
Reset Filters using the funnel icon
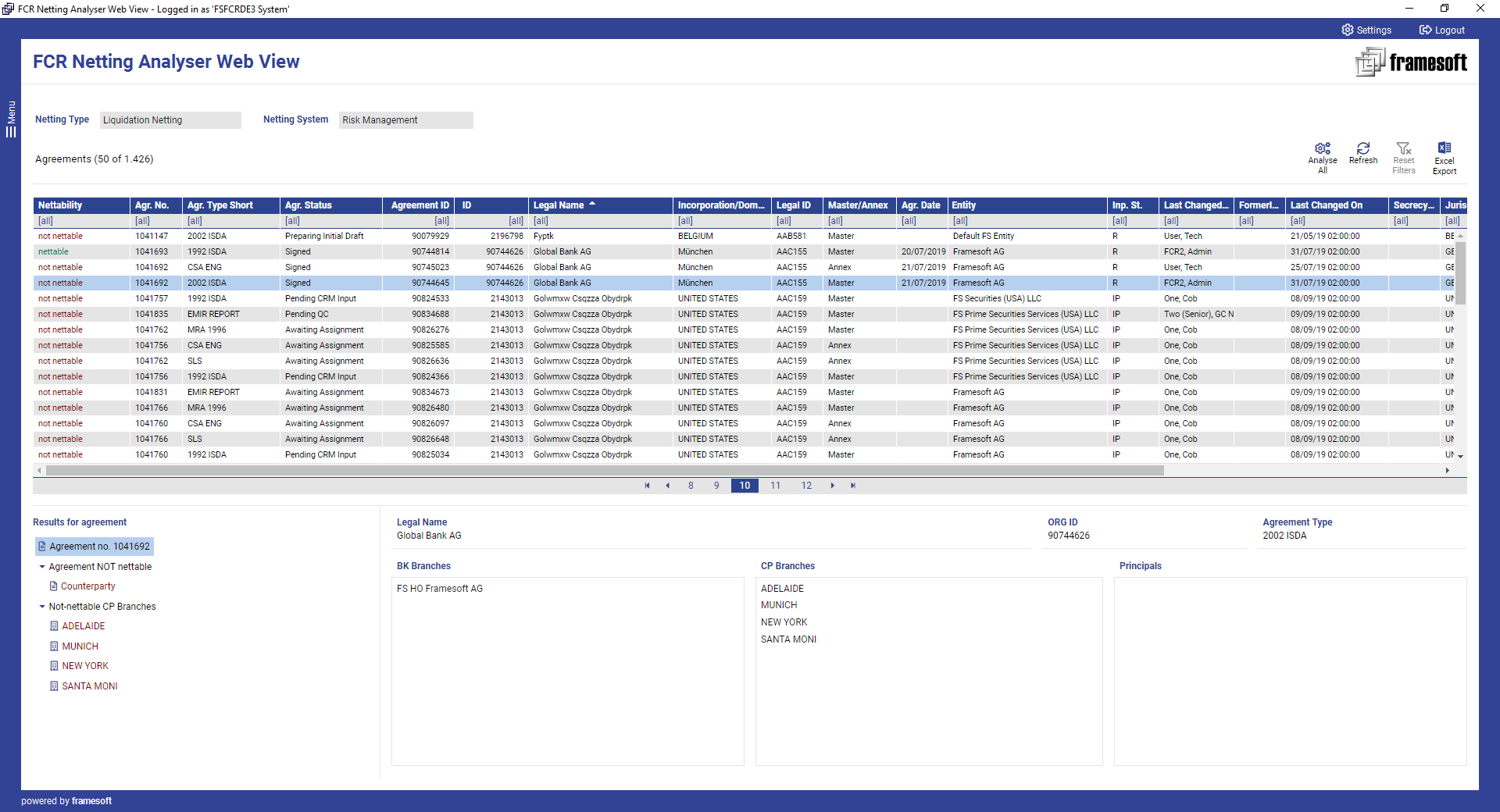pyautogui.click(x=1403, y=148)
